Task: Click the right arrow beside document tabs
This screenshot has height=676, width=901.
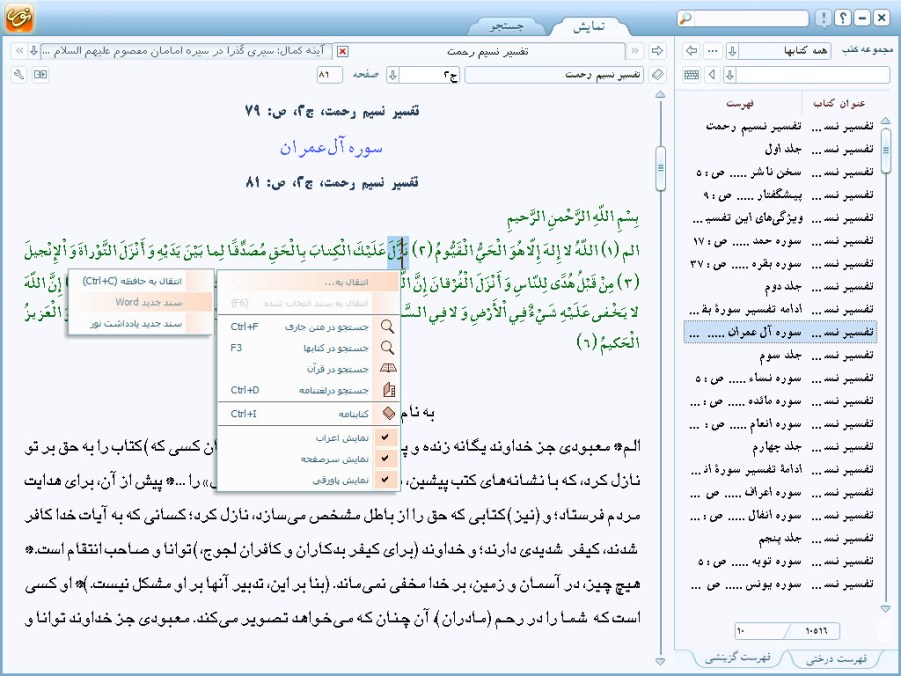Action: (657, 51)
